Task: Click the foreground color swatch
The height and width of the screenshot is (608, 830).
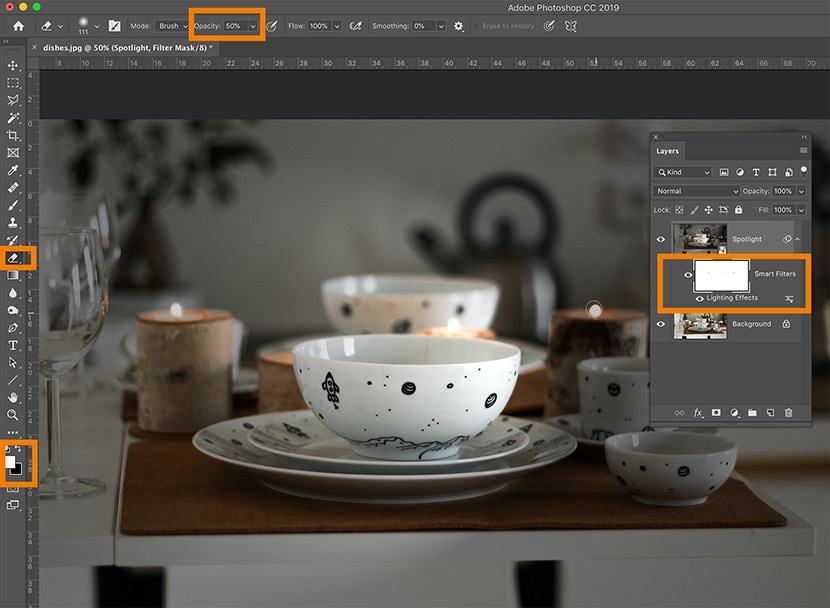Action: click(12, 463)
